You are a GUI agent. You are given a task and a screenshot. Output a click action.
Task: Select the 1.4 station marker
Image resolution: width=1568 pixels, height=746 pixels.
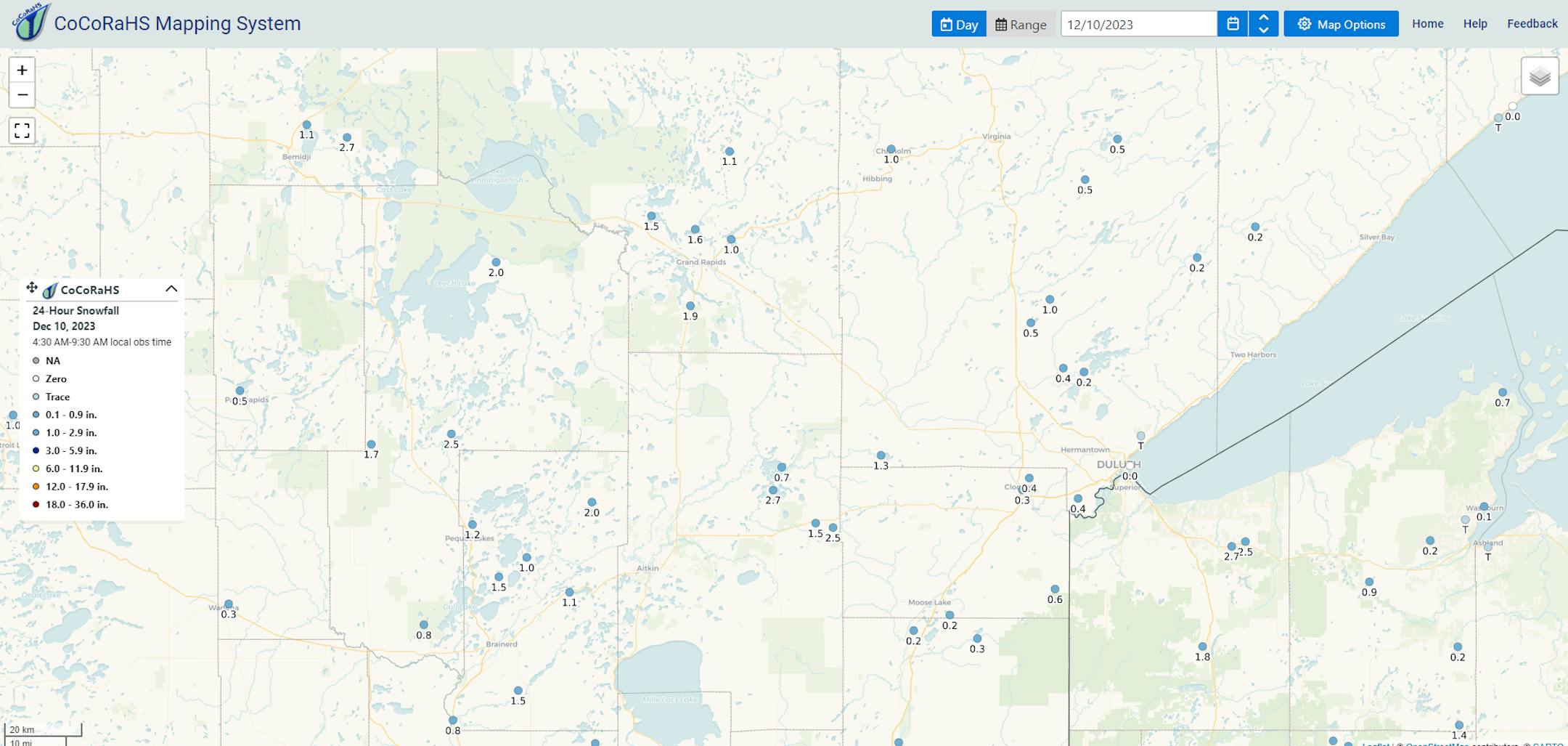(x=1459, y=725)
